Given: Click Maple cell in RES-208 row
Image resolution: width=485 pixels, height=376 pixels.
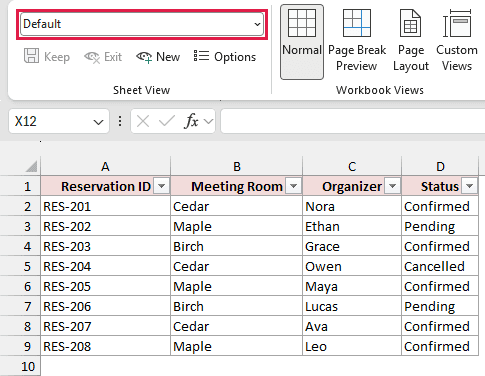Looking at the screenshot, I should coord(236,346).
